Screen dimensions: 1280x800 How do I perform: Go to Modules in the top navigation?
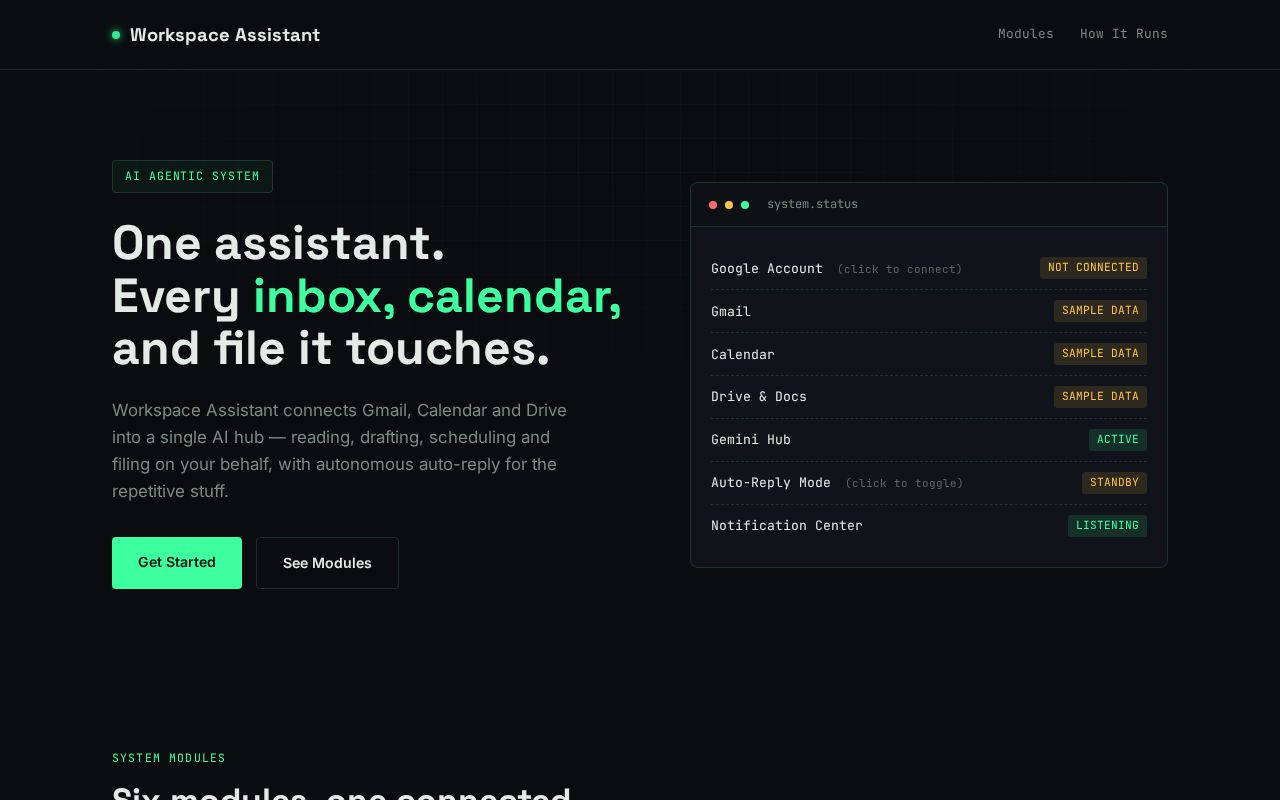coord(1026,34)
